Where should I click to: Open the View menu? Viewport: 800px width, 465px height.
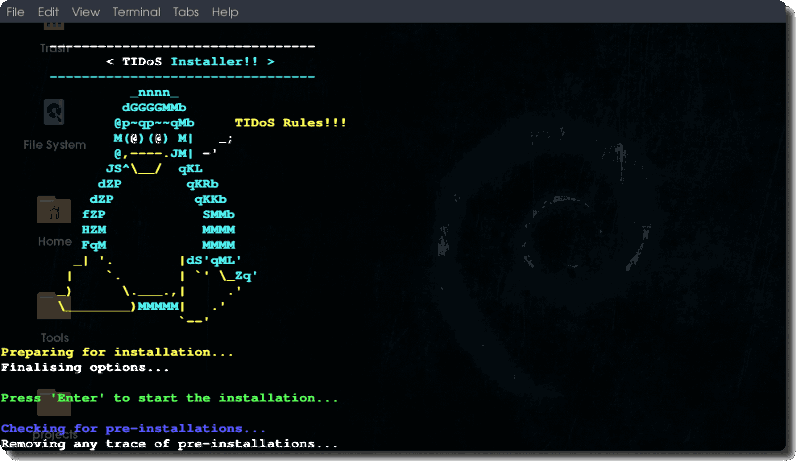click(x=86, y=12)
